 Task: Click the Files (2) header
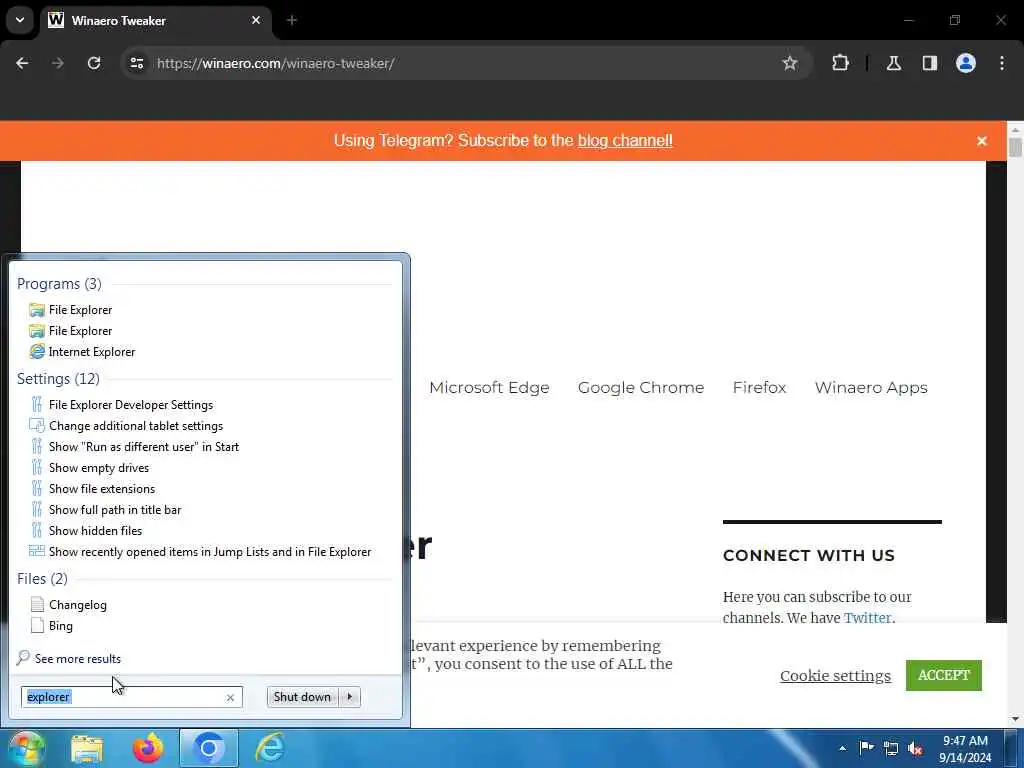tap(42, 579)
